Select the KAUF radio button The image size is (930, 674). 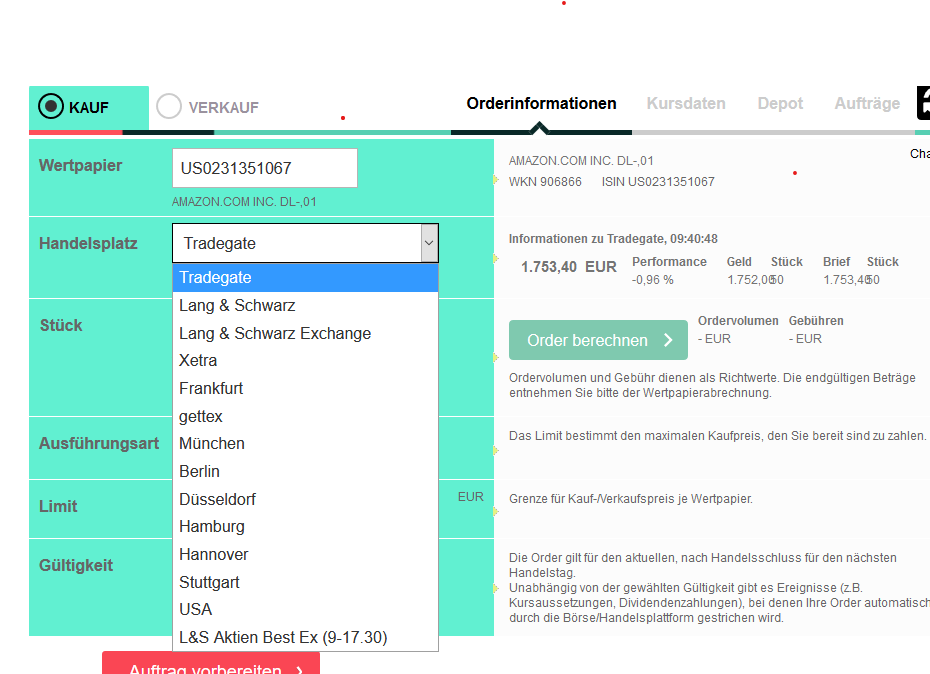pyautogui.click(x=50, y=106)
